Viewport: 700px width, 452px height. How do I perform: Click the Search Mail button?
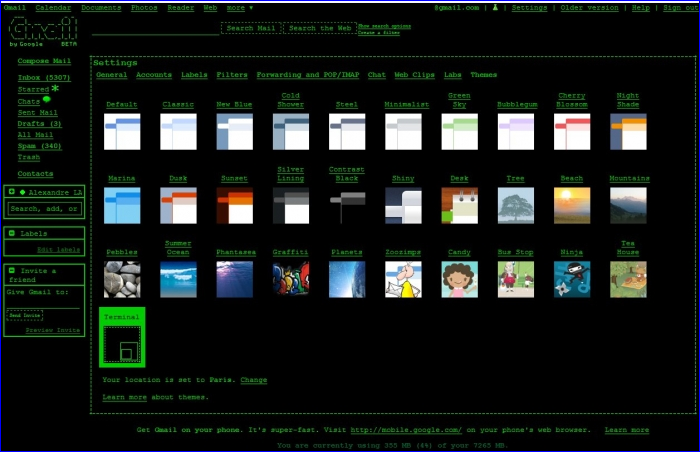(251, 28)
